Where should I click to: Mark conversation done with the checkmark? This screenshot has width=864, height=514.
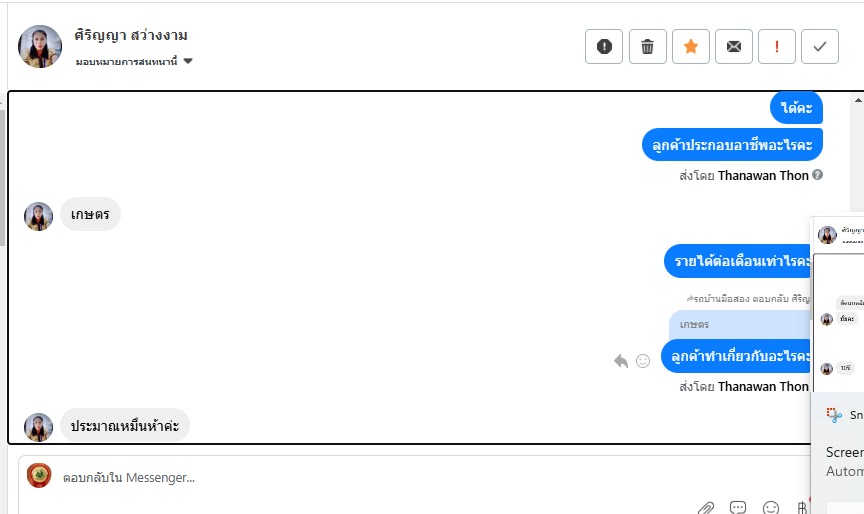click(820, 46)
